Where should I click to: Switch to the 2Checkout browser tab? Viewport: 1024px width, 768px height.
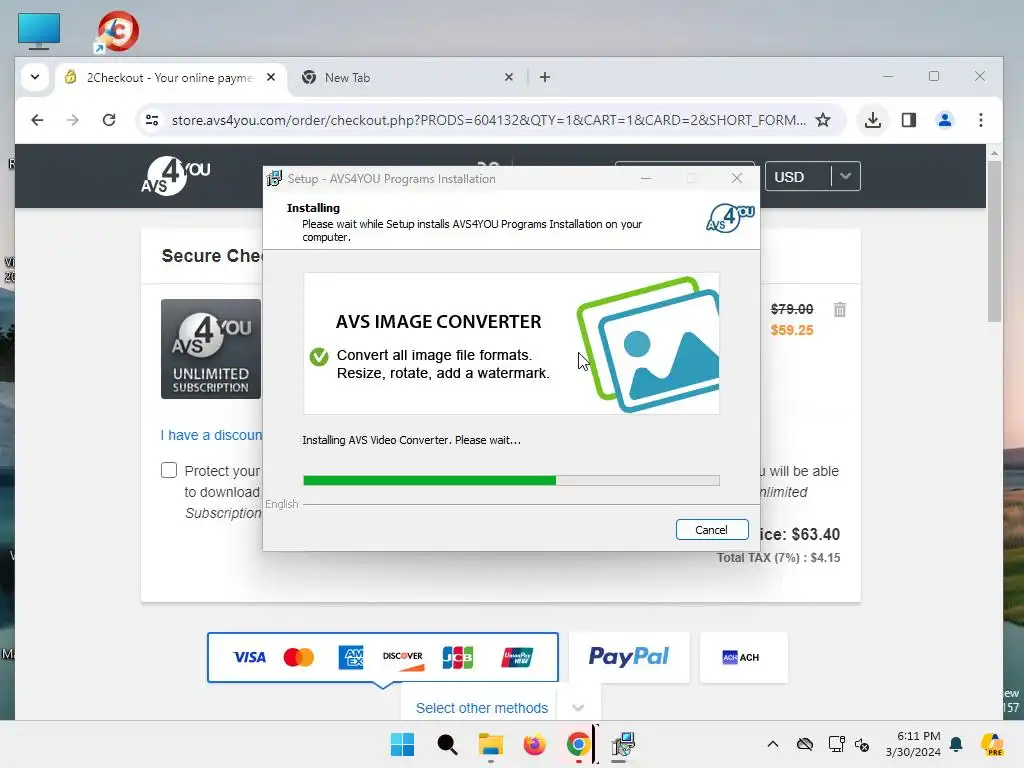click(170, 78)
